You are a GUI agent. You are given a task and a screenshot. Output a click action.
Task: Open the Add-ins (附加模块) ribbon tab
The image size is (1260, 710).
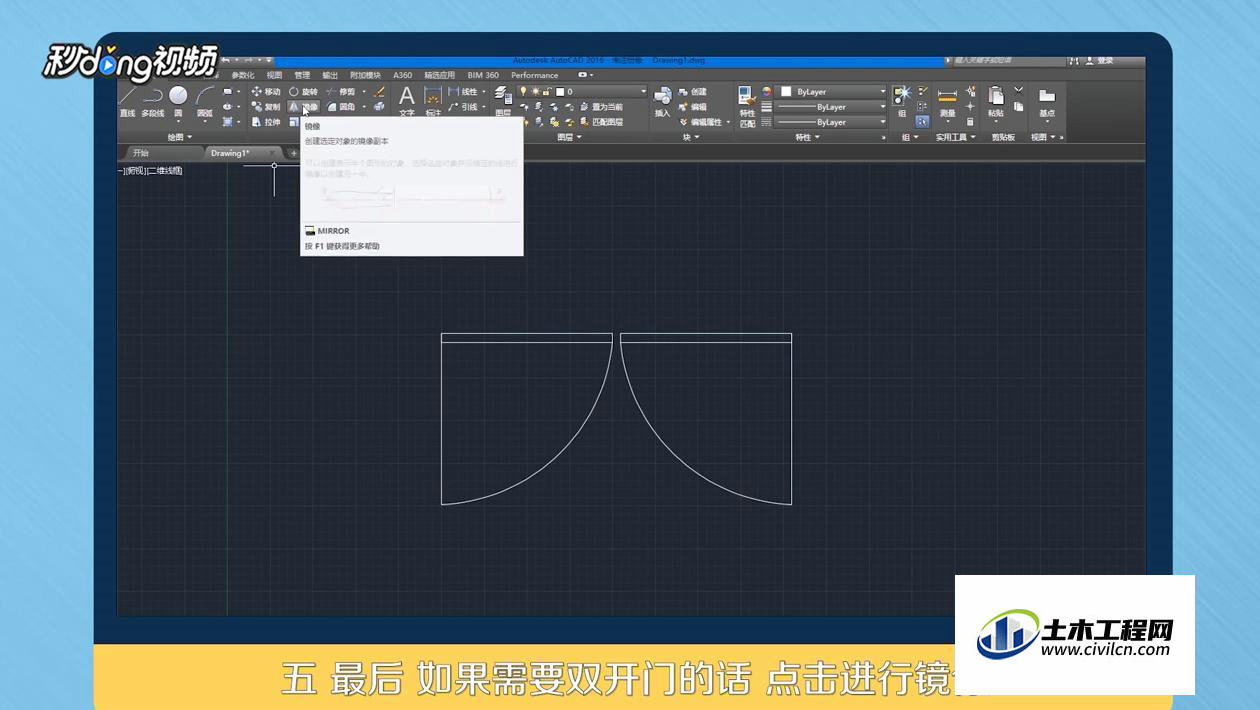tap(365, 75)
